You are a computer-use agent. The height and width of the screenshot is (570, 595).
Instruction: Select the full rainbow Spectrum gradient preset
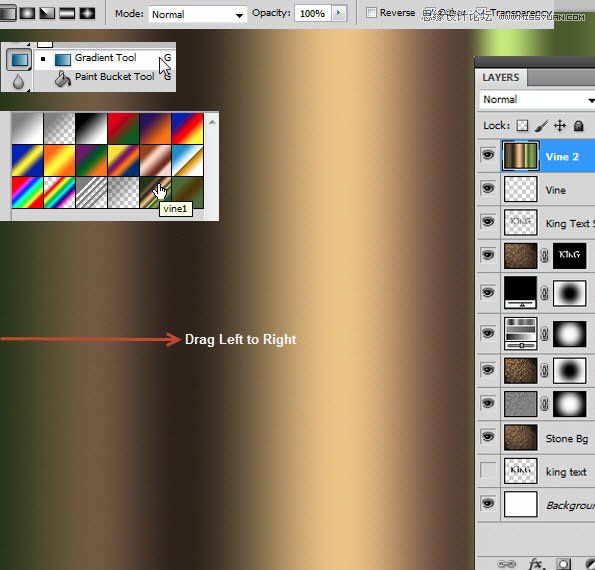pos(27,192)
